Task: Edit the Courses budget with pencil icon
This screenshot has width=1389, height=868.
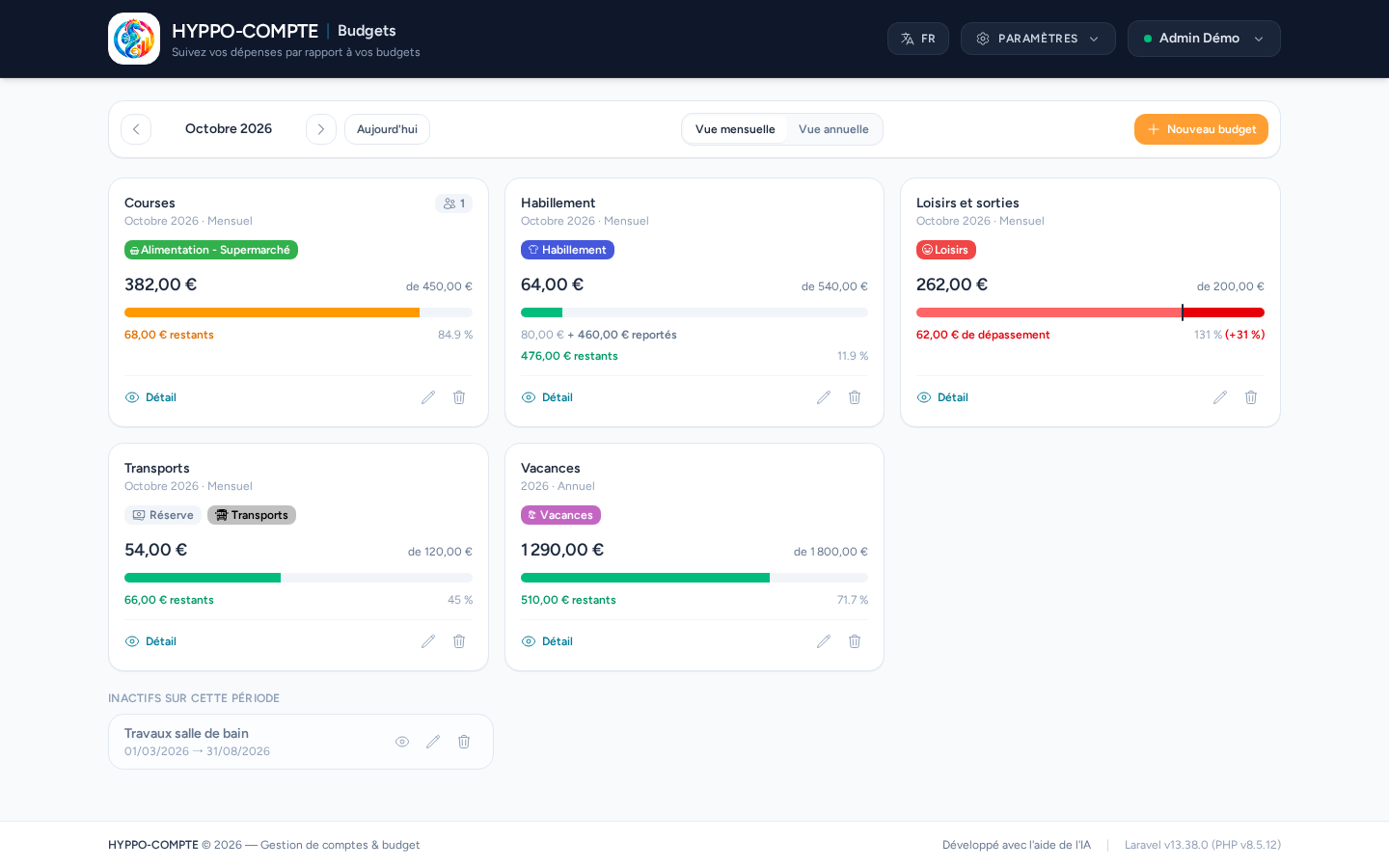Action: click(x=428, y=397)
